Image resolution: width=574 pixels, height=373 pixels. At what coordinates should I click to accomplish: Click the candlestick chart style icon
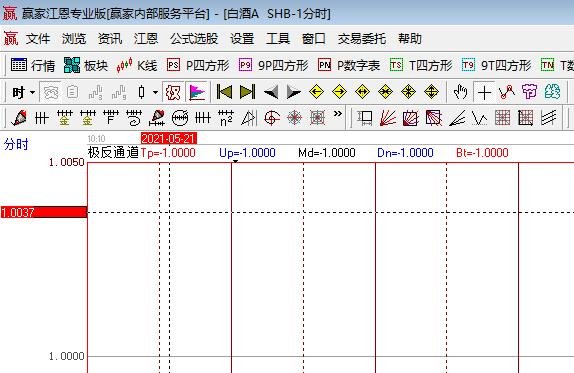coord(142,92)
